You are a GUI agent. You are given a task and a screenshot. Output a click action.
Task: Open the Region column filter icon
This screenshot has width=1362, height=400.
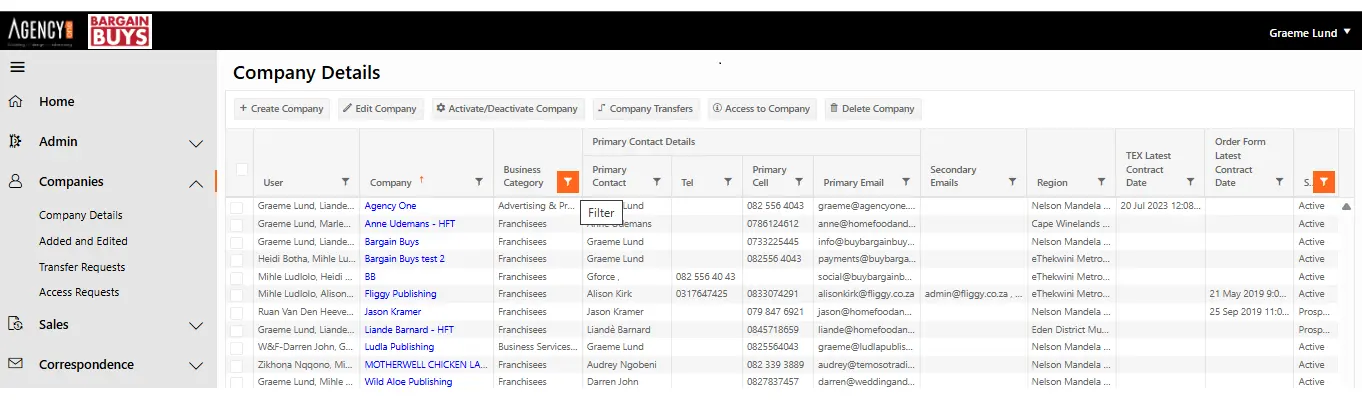[x=1101, y=182]
